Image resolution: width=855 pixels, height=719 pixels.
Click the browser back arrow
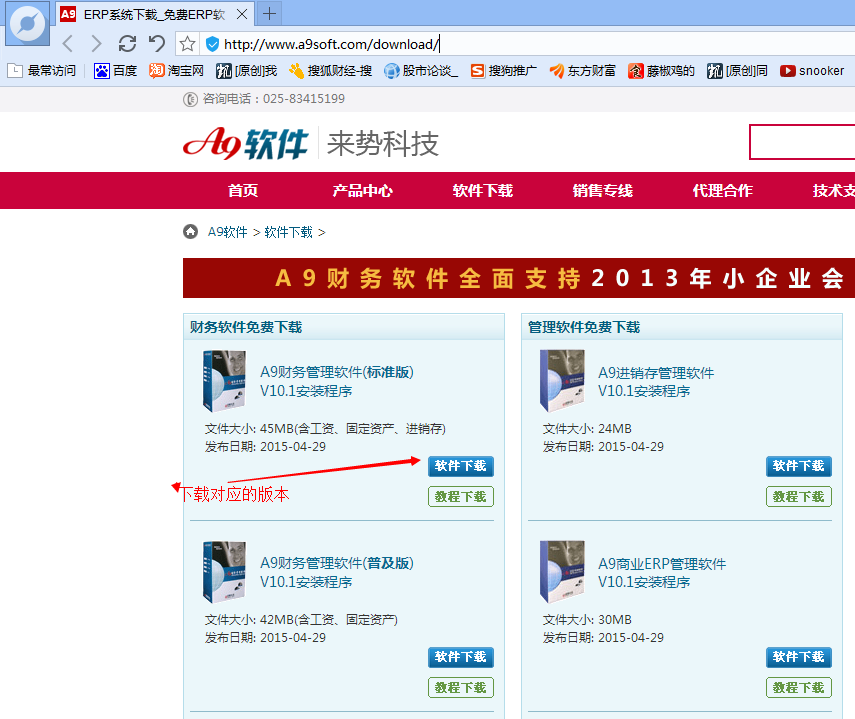pyautogui.click(x=67, y=44)
